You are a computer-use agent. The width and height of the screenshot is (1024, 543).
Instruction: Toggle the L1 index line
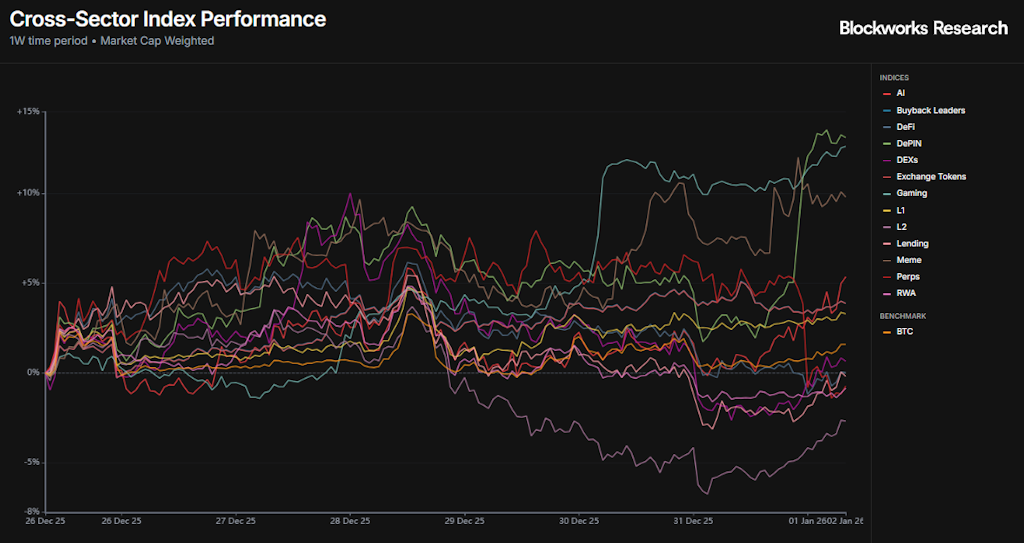click(x=901, y=210)
